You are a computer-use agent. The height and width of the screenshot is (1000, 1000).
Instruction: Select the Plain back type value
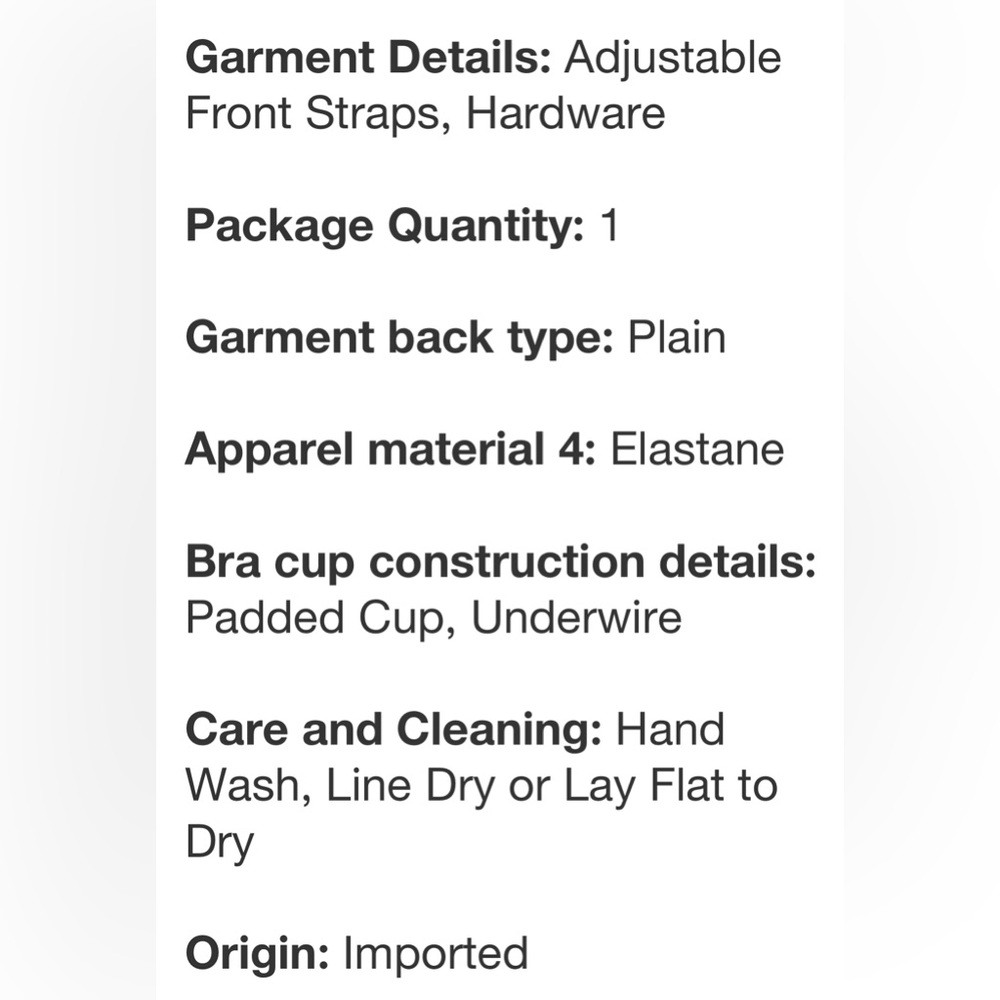click(676, 338)
